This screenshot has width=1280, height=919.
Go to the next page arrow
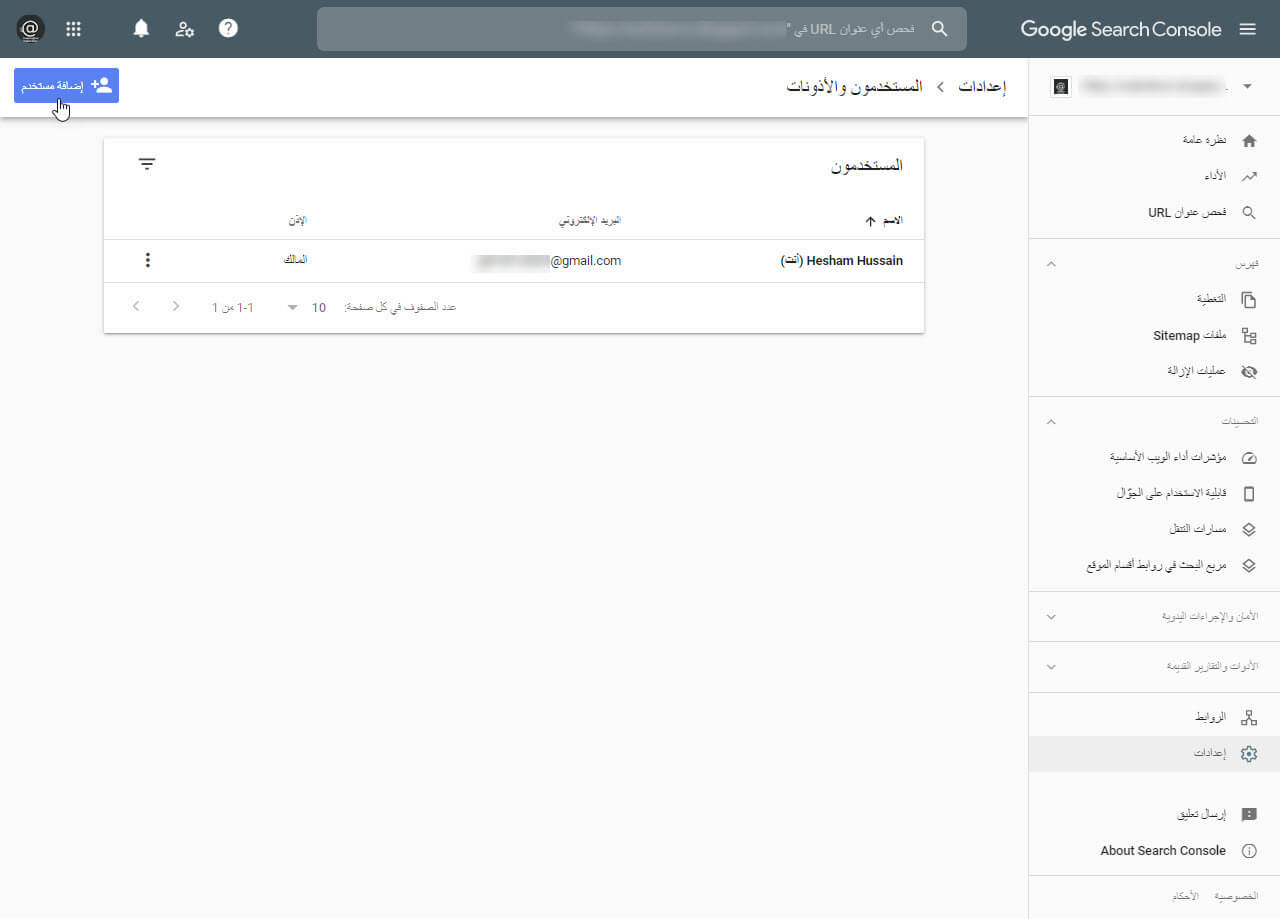176,306
